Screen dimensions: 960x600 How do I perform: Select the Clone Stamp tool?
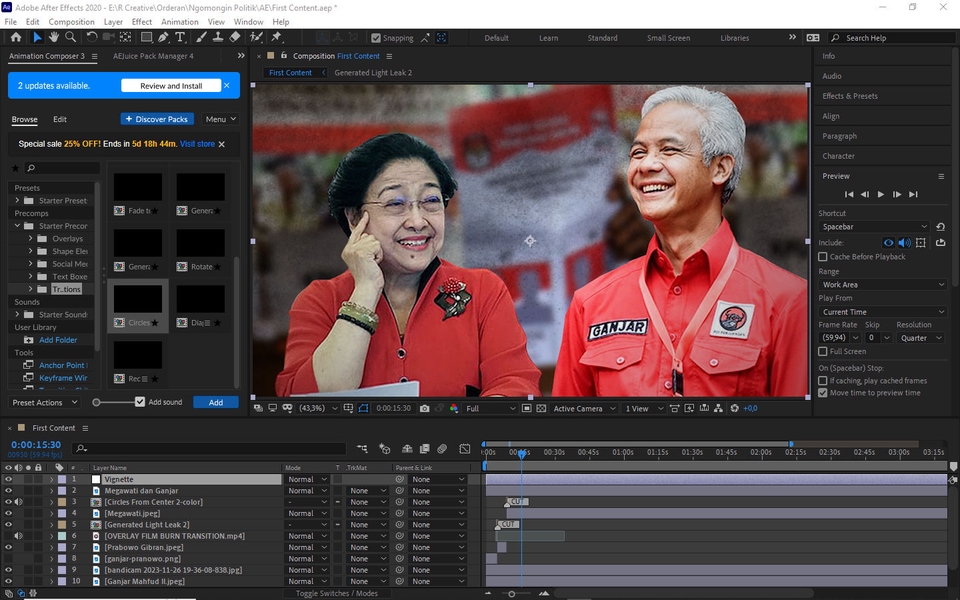pos(218,38)
